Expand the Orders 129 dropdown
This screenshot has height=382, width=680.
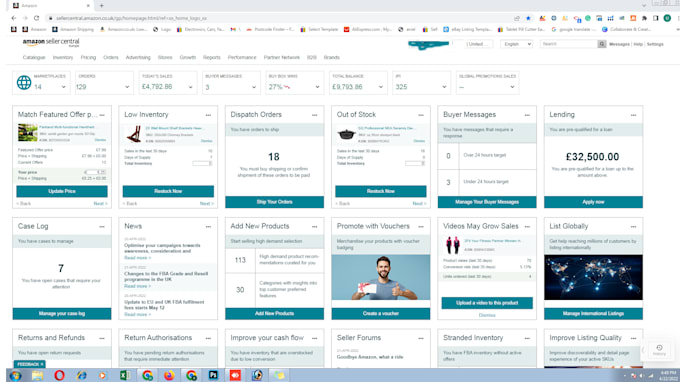(x=127, y=87)
